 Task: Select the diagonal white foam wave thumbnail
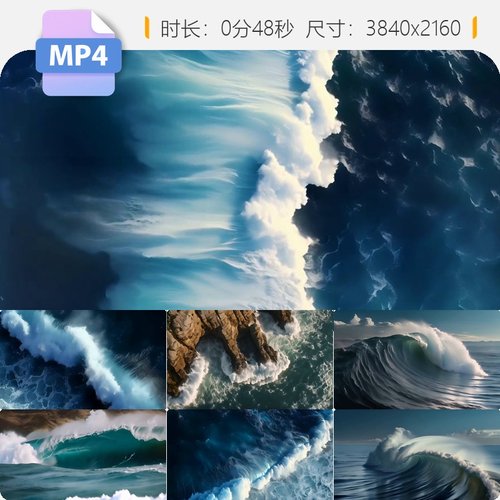tap(83, 359)
